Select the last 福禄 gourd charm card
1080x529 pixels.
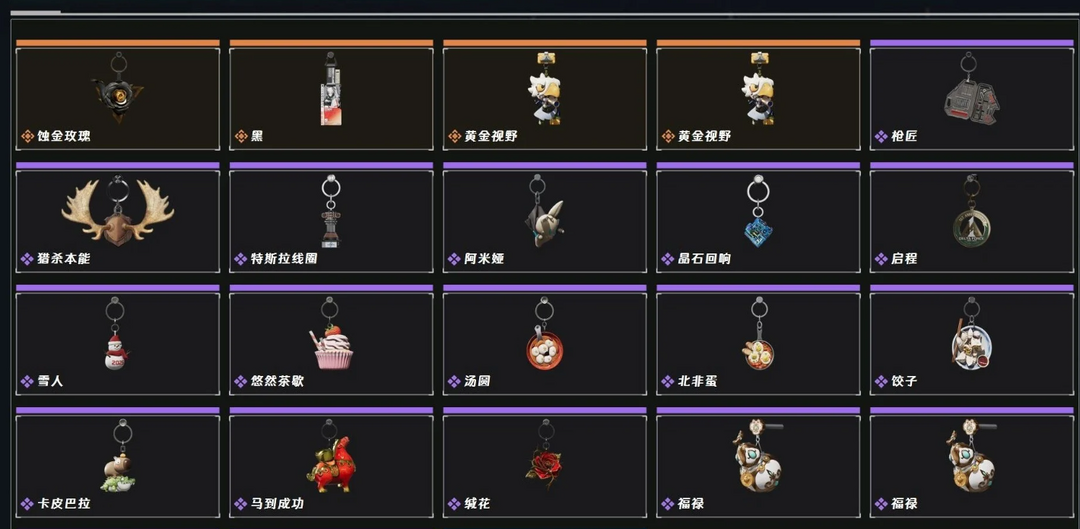972,466
